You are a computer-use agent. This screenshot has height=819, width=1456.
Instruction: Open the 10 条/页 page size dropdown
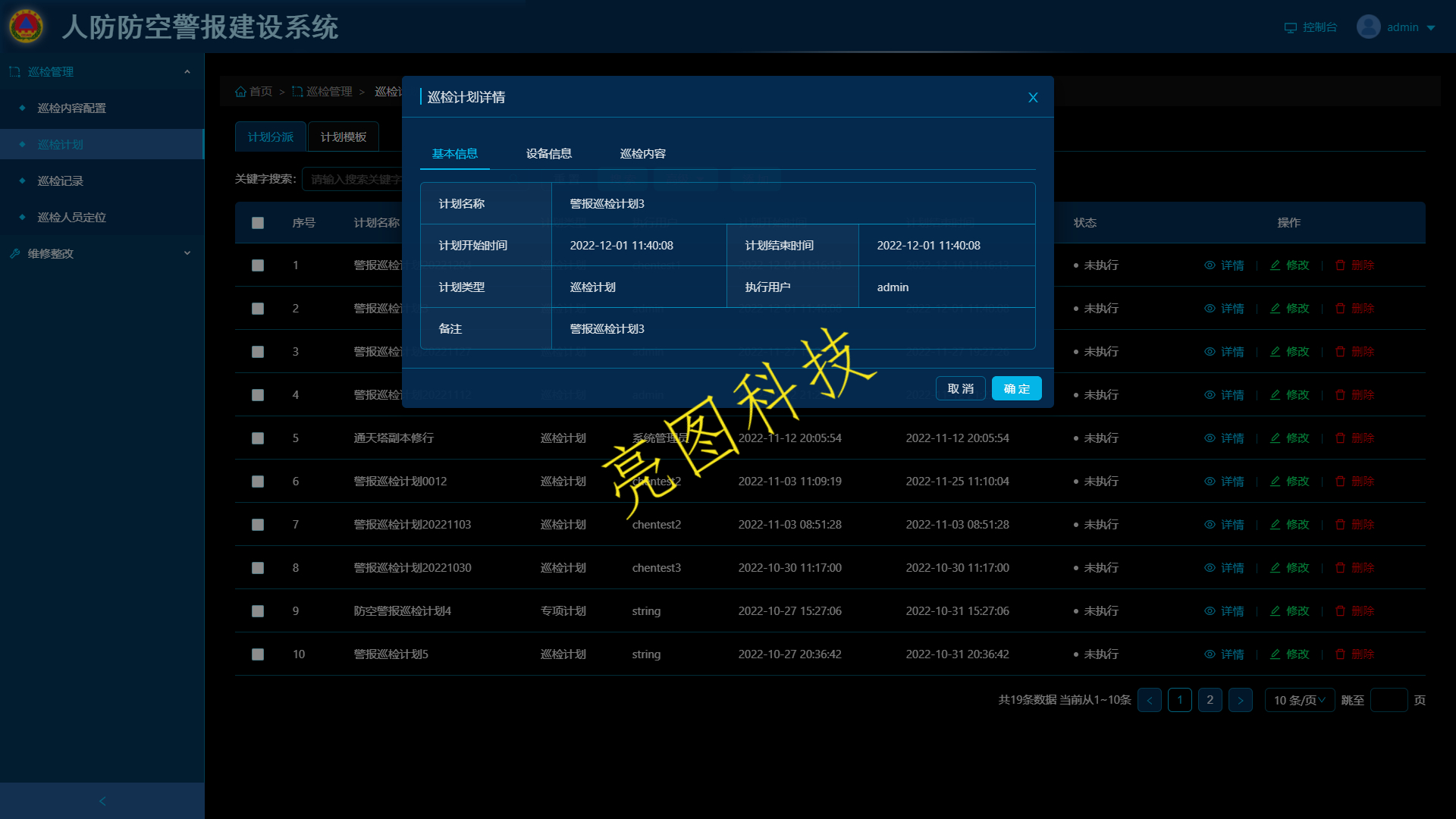[1299, 700]
